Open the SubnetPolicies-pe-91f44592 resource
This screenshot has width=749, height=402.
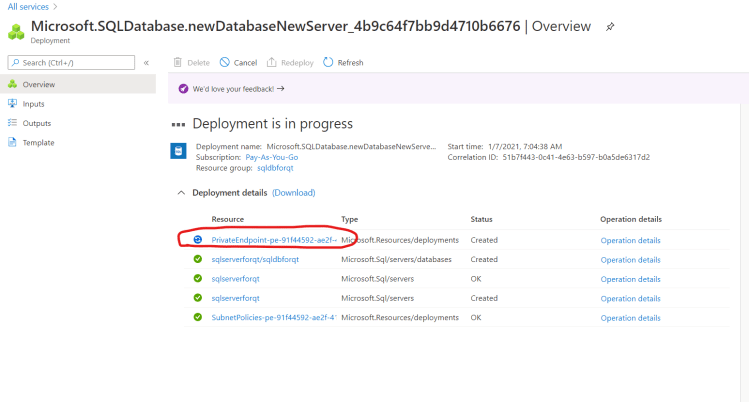[274, 317]
